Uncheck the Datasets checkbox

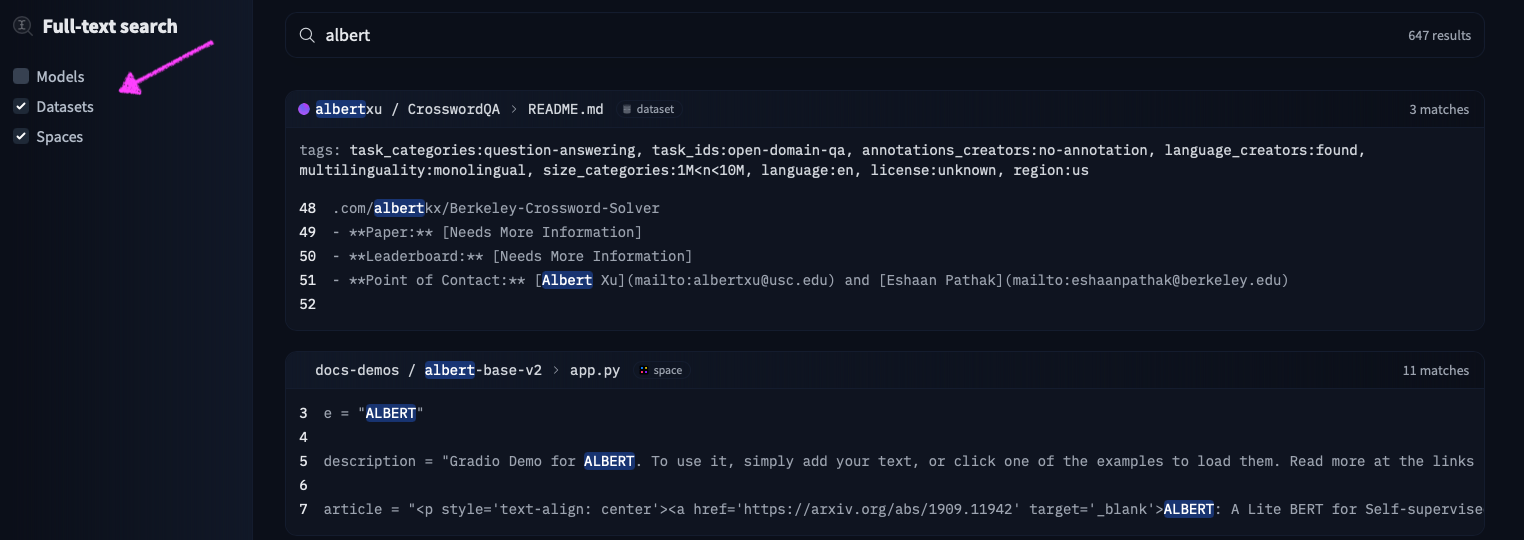pyautogui.click(x=21, y=106)
